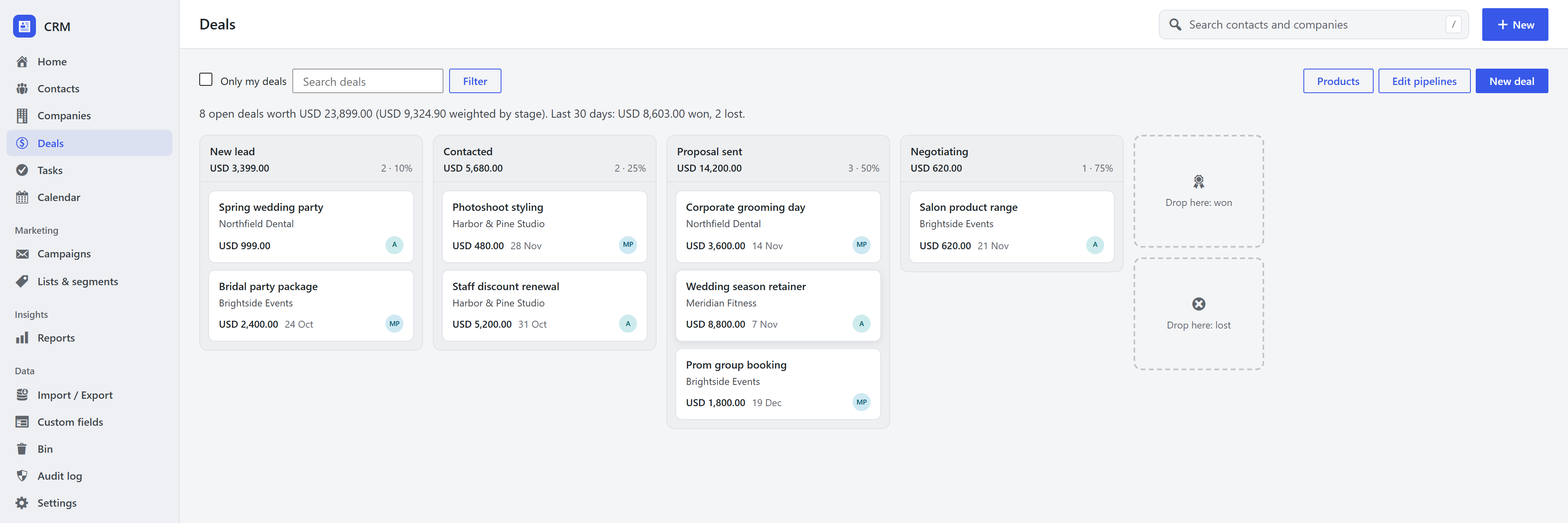This screenshot has height=523, width=1568.
Task: Open the Bridal party package deal
Action: (310, 306)
